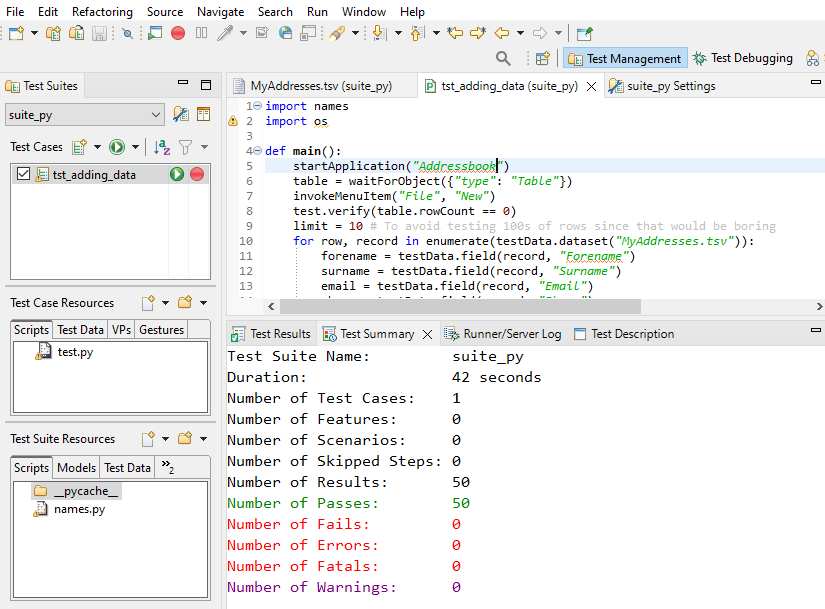This screenshot has width=825, height=609.
Task: Run all test cases with the play icon
Action: tap(117, 147)
